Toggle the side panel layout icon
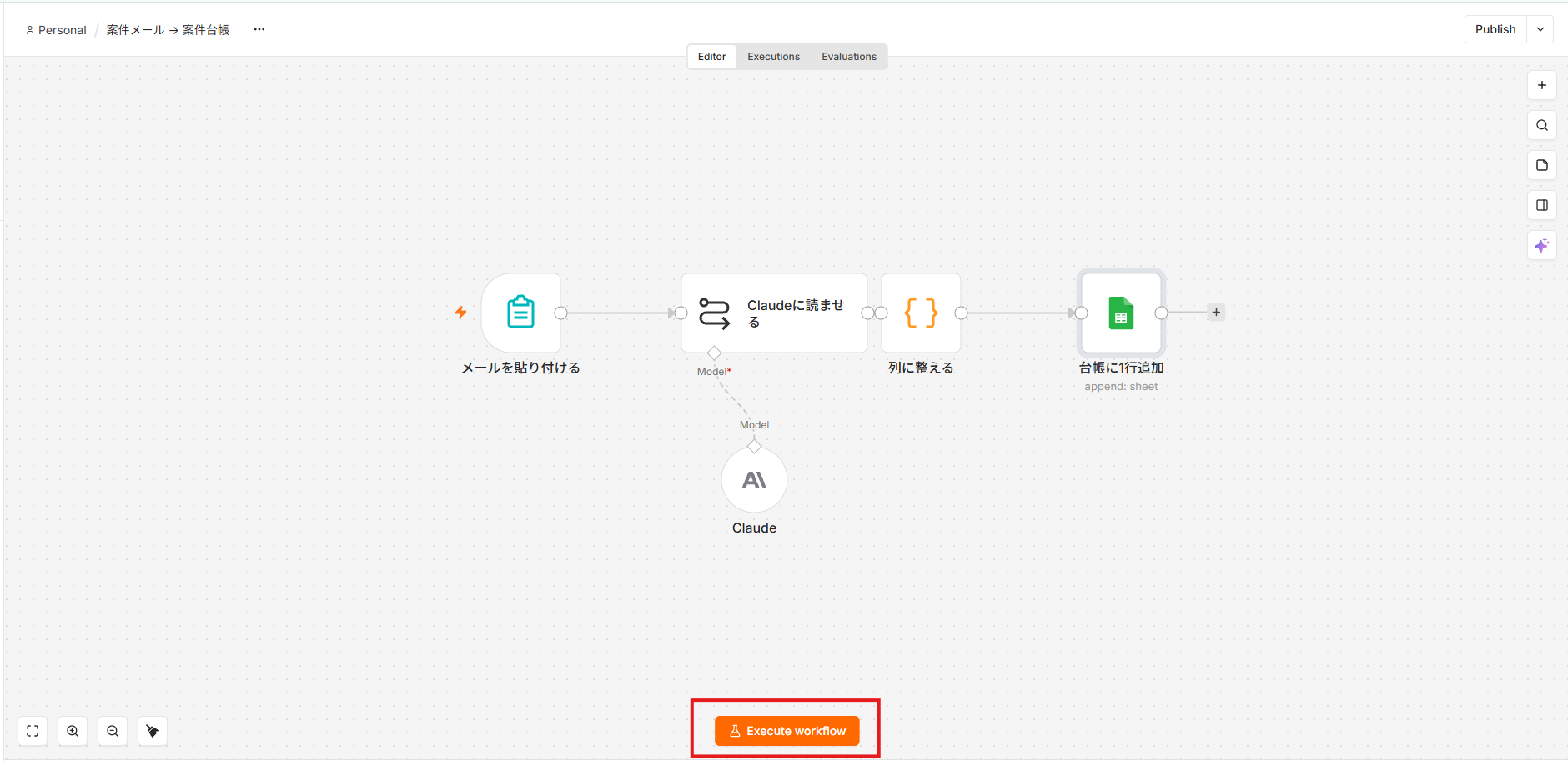The height and width of the screenshot is (761, 1568). point(1542,205)
